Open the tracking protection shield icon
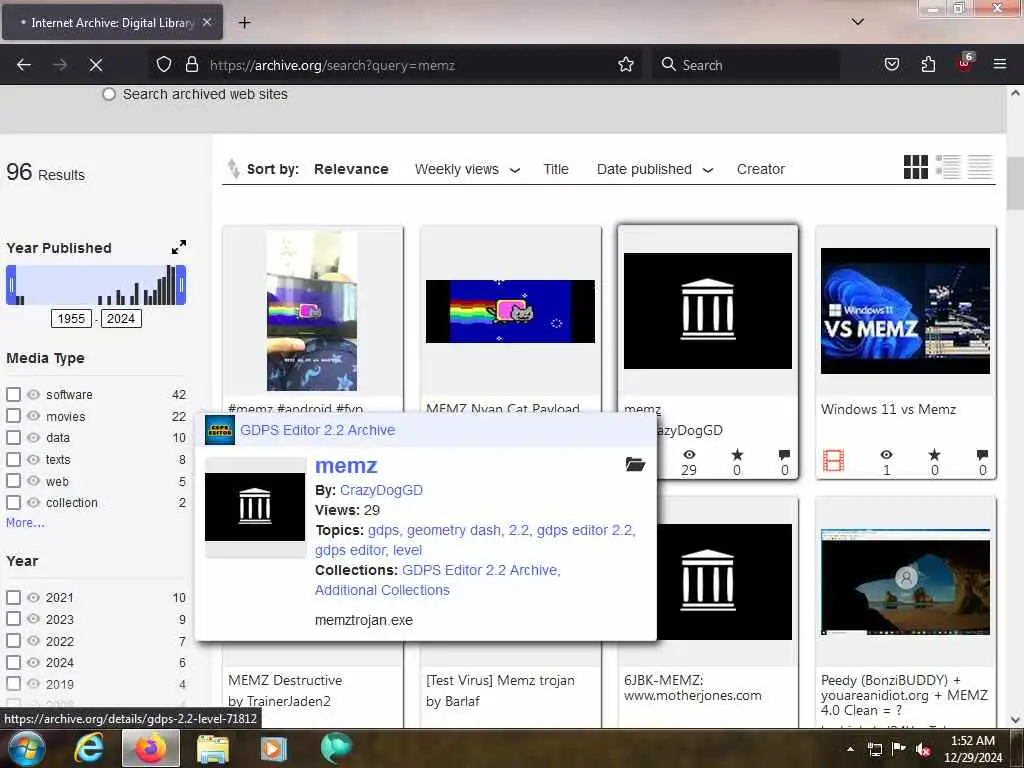The width and height of the screenshot is (1024, 768). pos(164,64)
